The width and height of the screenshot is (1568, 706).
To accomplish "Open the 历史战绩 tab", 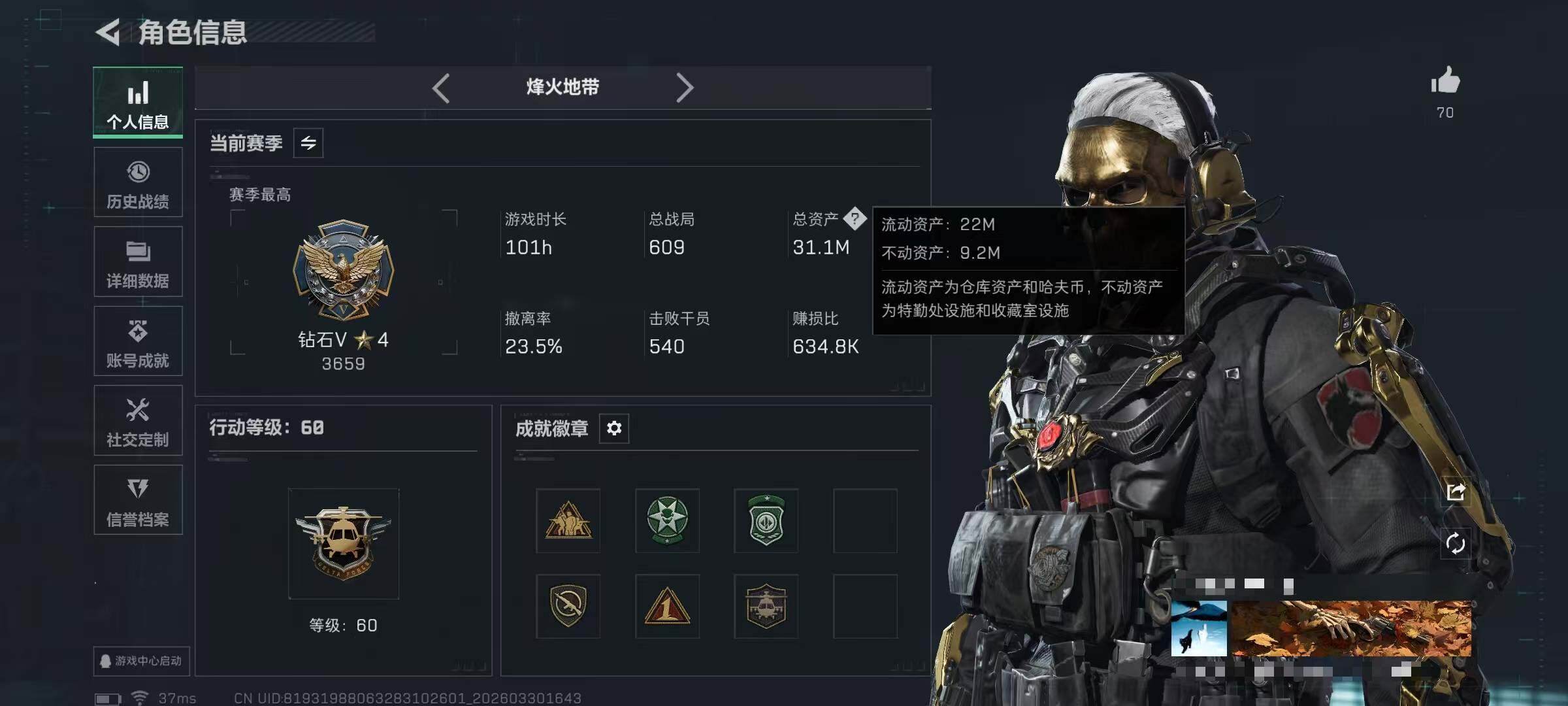I will pyautogui.click(x=138, y=182).
